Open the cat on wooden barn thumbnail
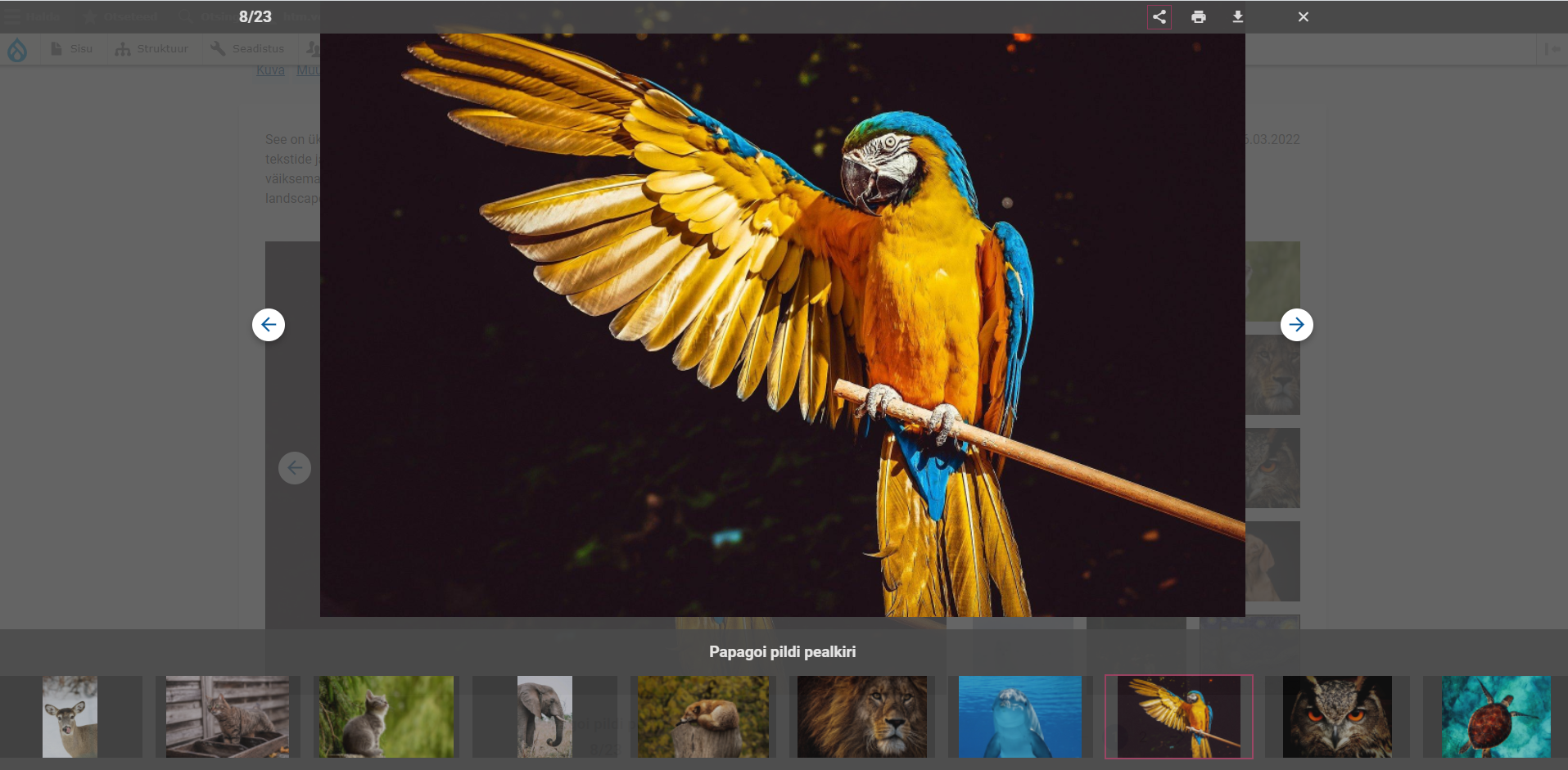This screenshot has height=770, width=1568. click(x=228, y=716)
